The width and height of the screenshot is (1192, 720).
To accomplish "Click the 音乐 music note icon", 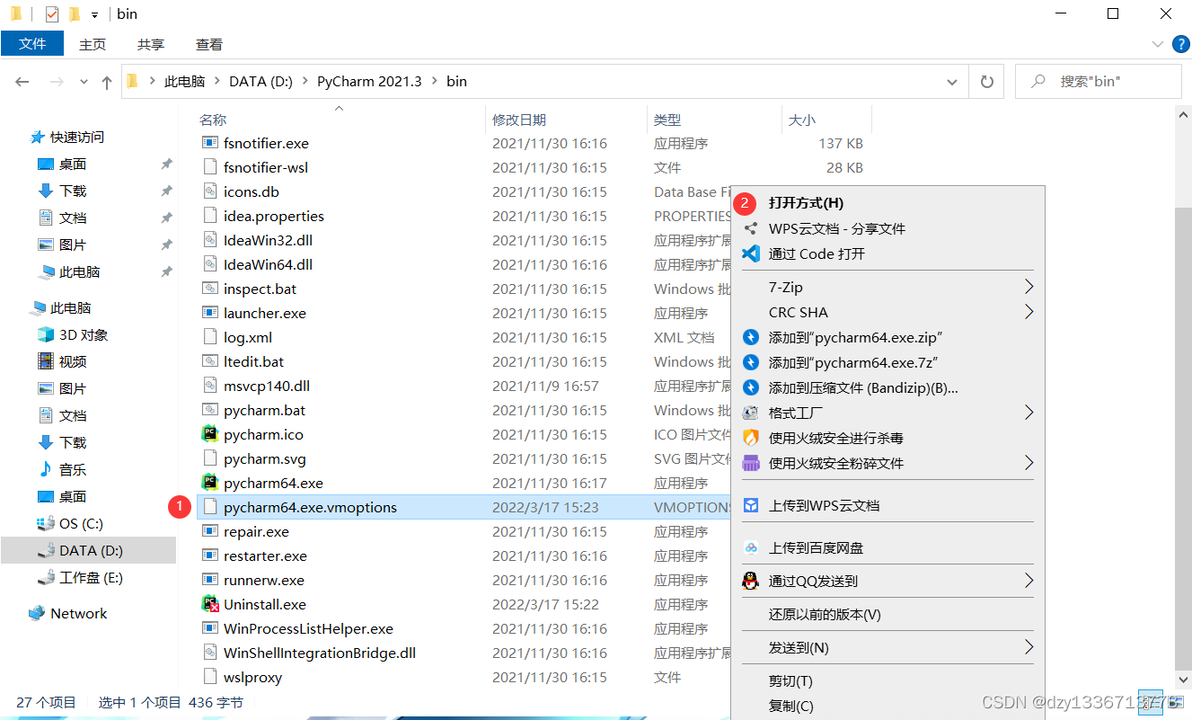I will coord(46,470).
